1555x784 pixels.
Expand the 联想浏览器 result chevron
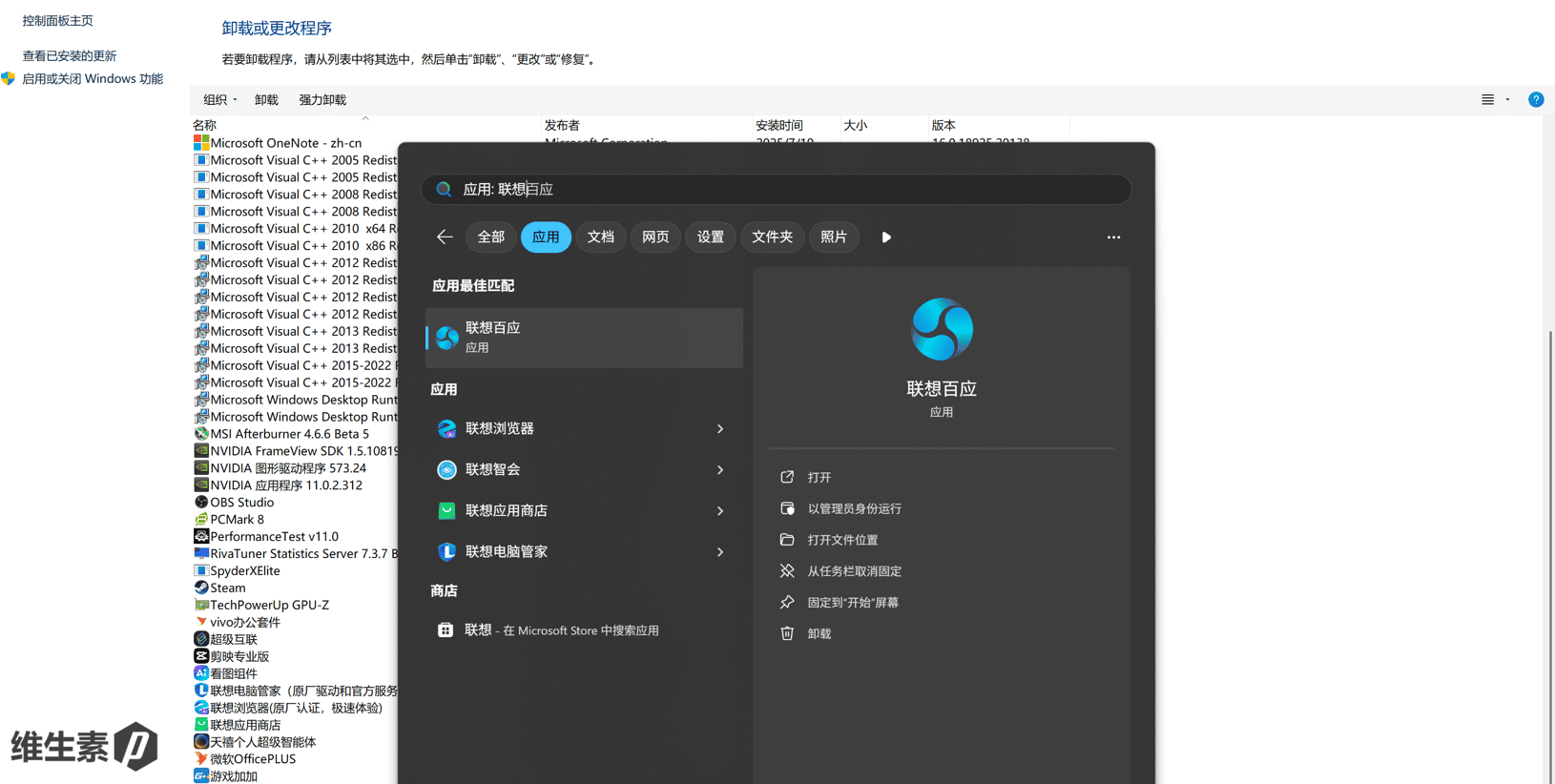click(x=720, y=429)
